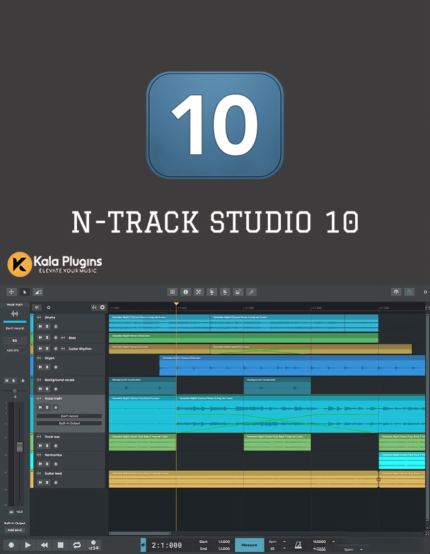
Task: Click the Add send button
Action: (15, 530)
